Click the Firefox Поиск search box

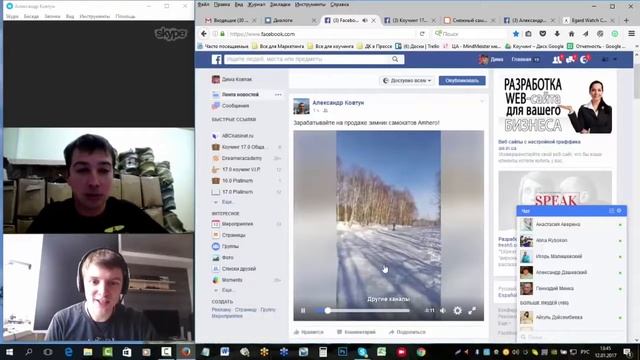pos(470,34)
